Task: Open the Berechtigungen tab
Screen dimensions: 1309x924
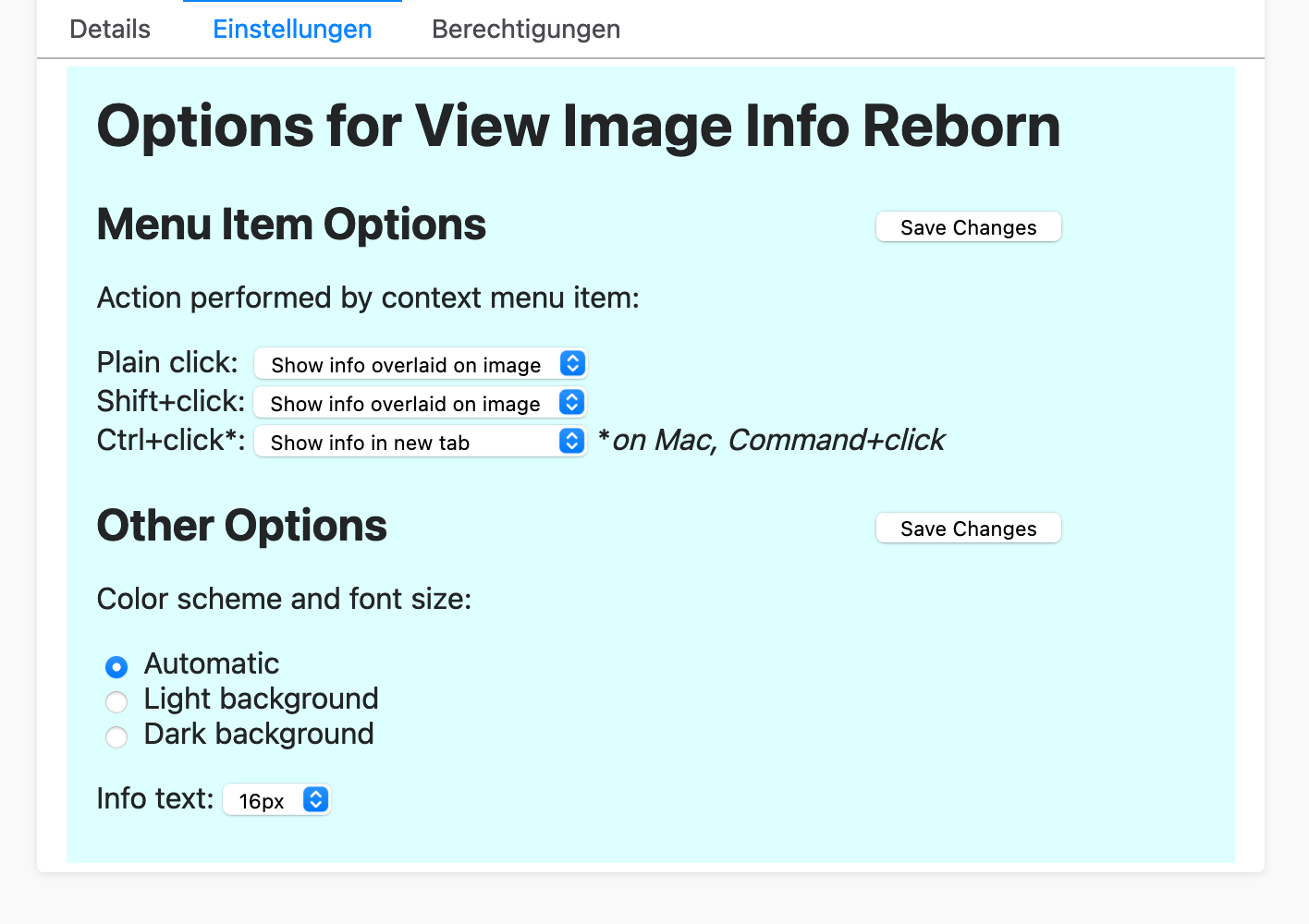Action: point(526,30)
